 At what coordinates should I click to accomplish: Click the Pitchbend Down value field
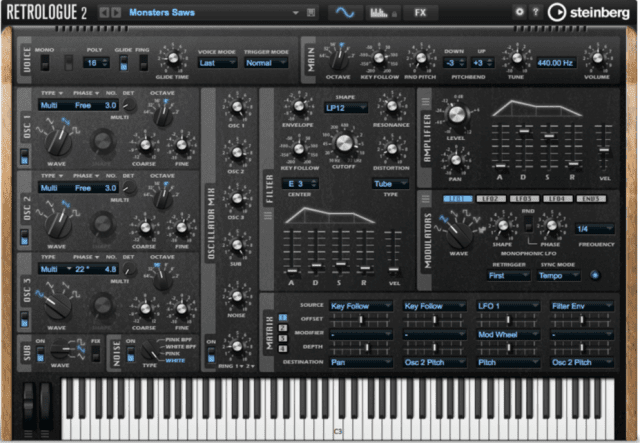tap(454, 63)
